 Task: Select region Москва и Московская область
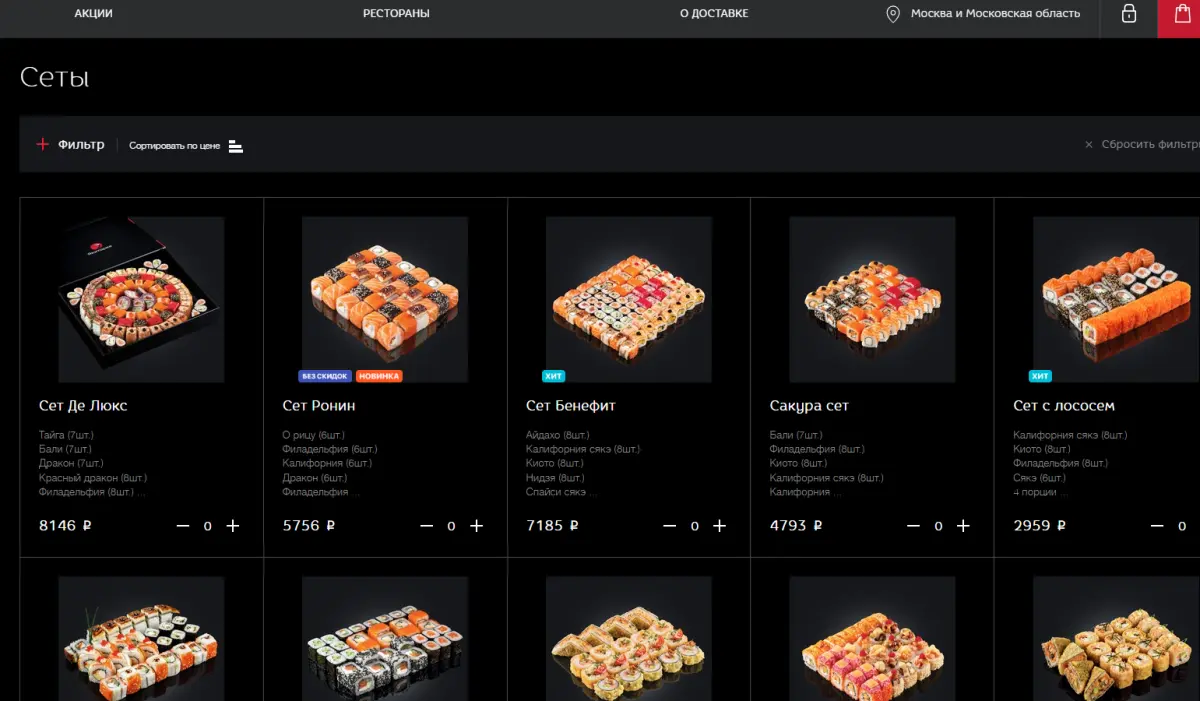coord(995,14)
